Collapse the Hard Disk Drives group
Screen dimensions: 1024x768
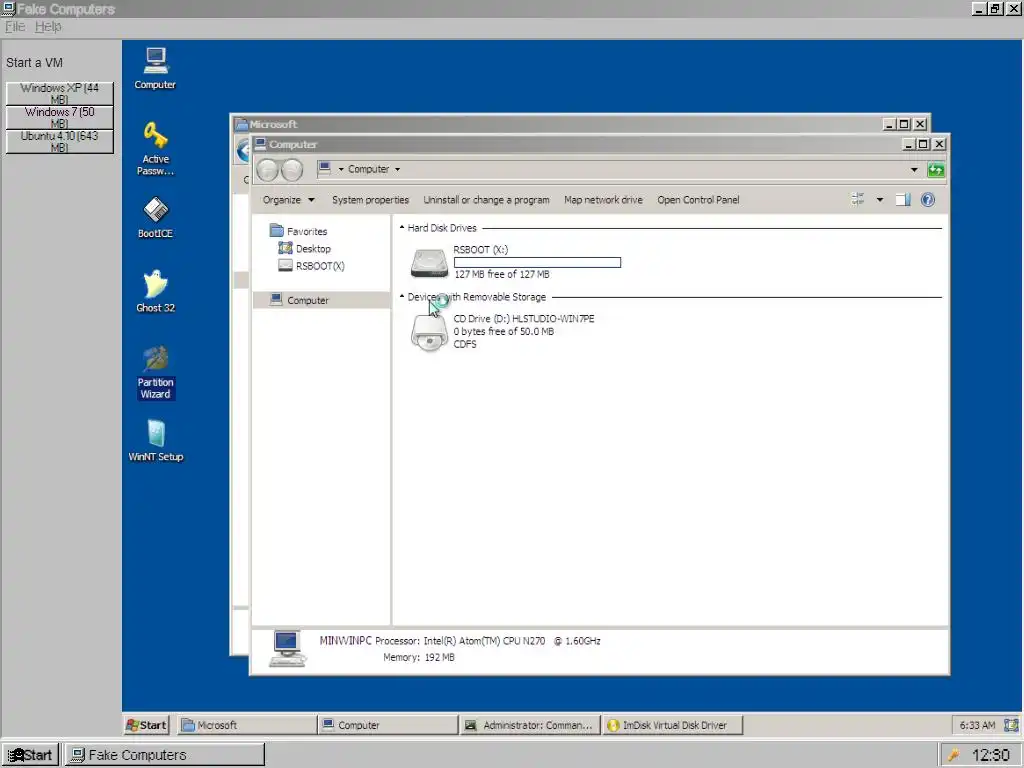tap(402, 227)
